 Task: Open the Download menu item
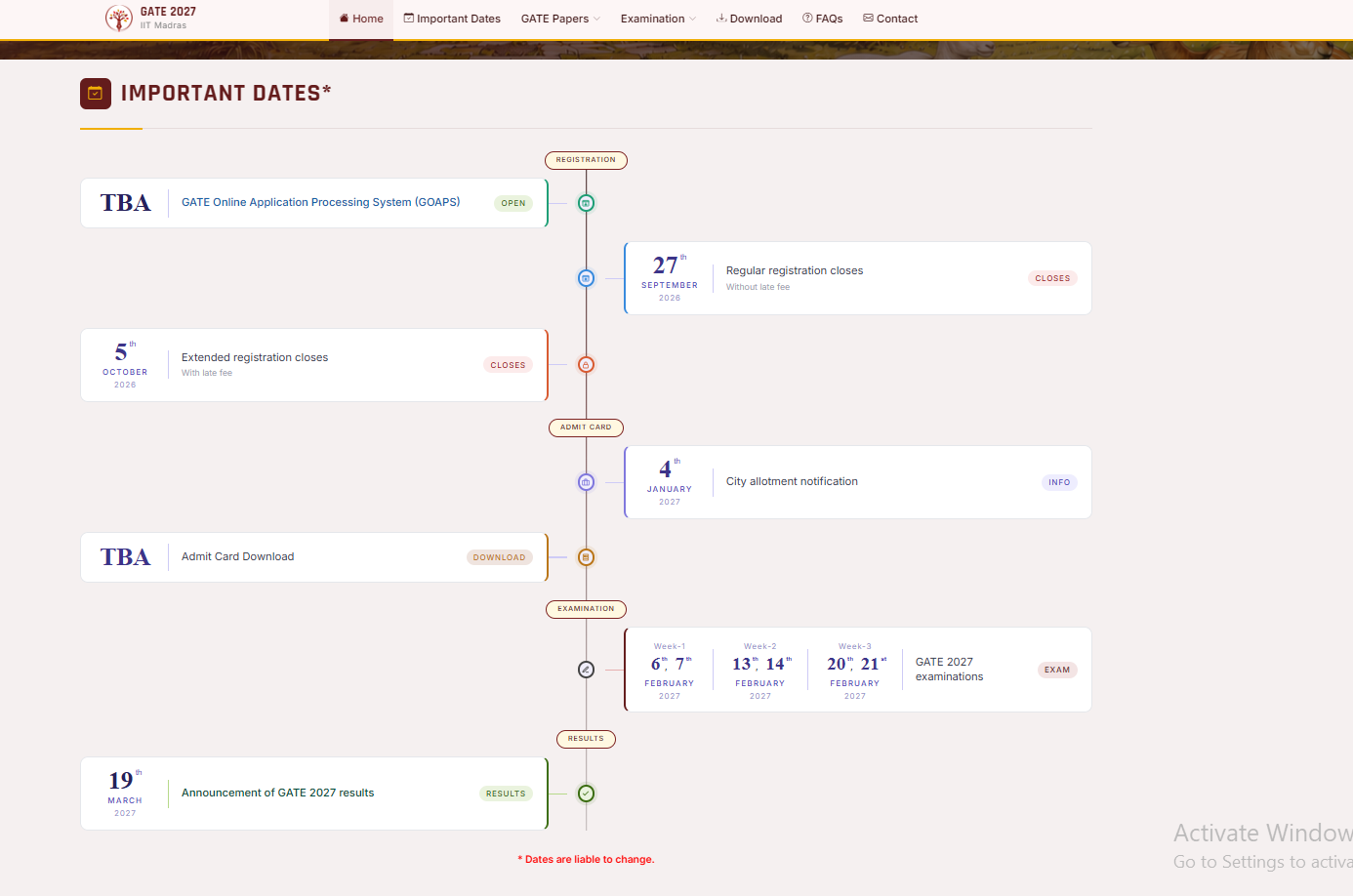pyautogui.click(x=749, y=19)
